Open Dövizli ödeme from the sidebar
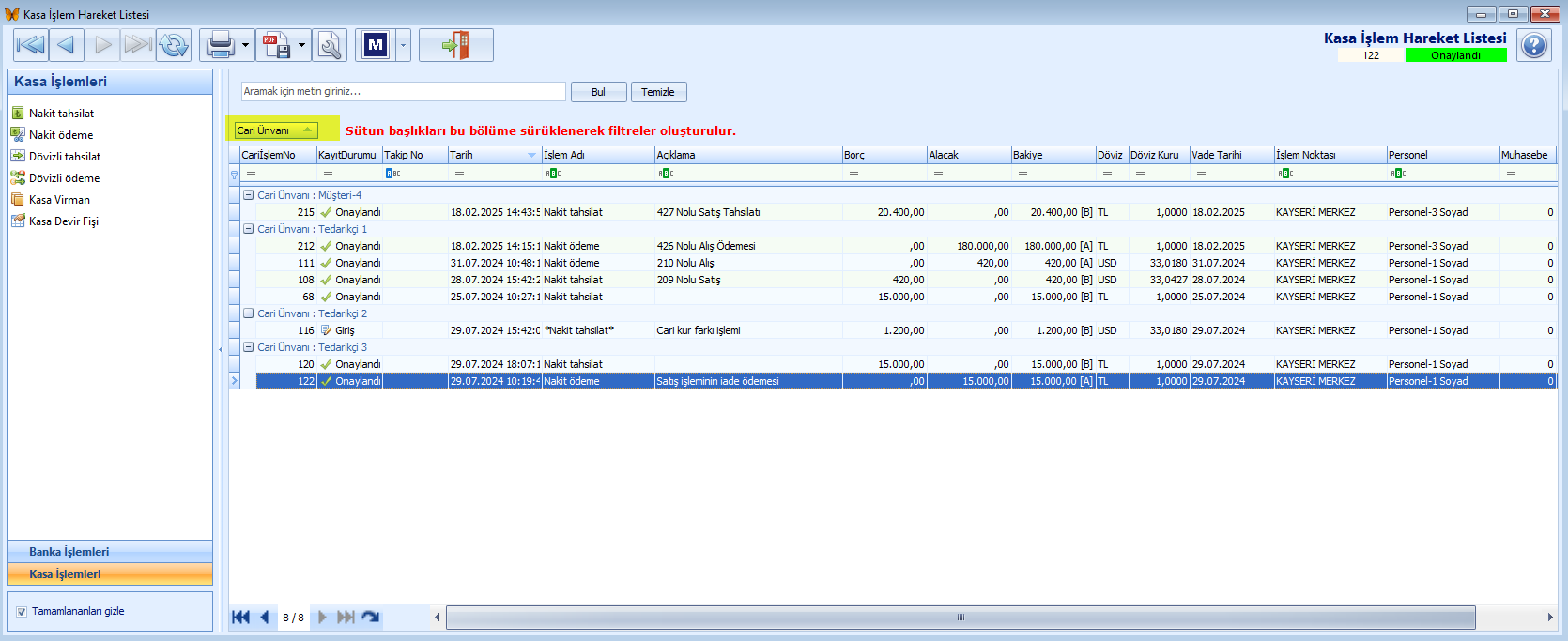 pyautogui.click(x=64, y=178)
